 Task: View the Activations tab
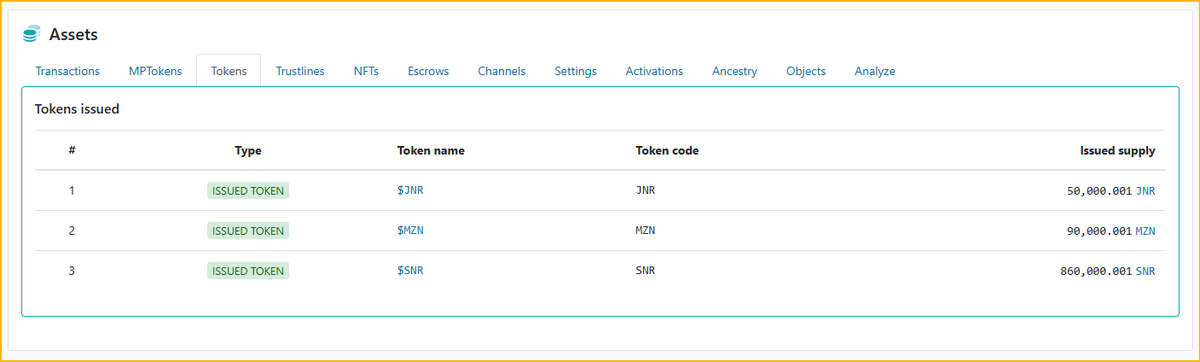coord(654,71)
